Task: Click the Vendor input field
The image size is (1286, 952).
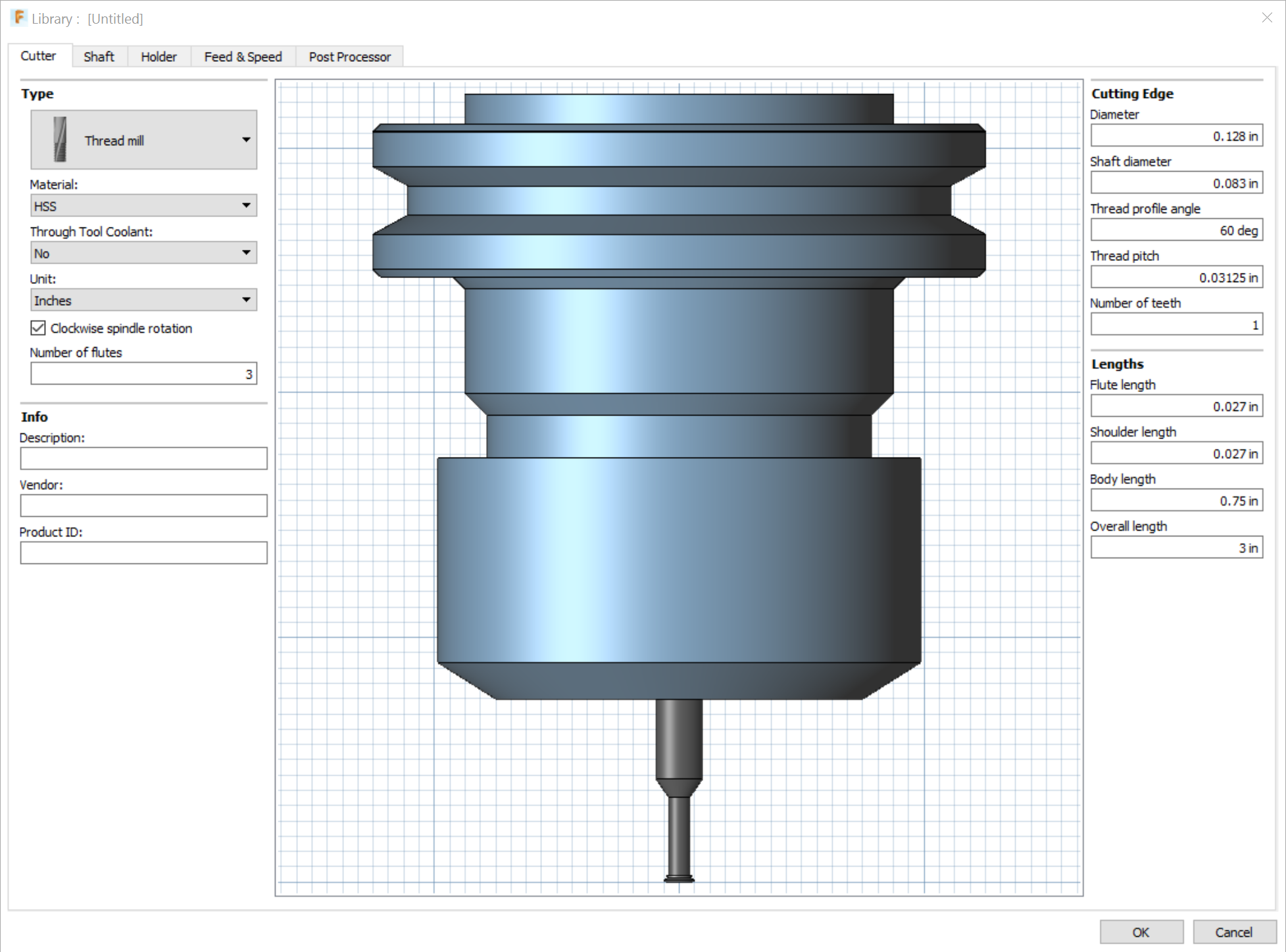Action: (143, 506)
